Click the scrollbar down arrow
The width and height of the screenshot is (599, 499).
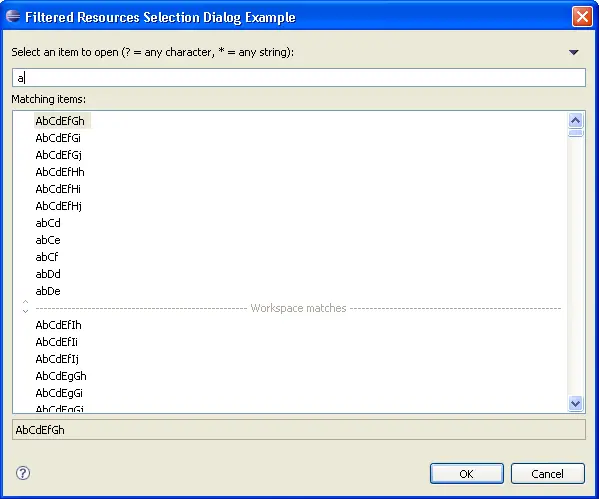click(575, 403)
